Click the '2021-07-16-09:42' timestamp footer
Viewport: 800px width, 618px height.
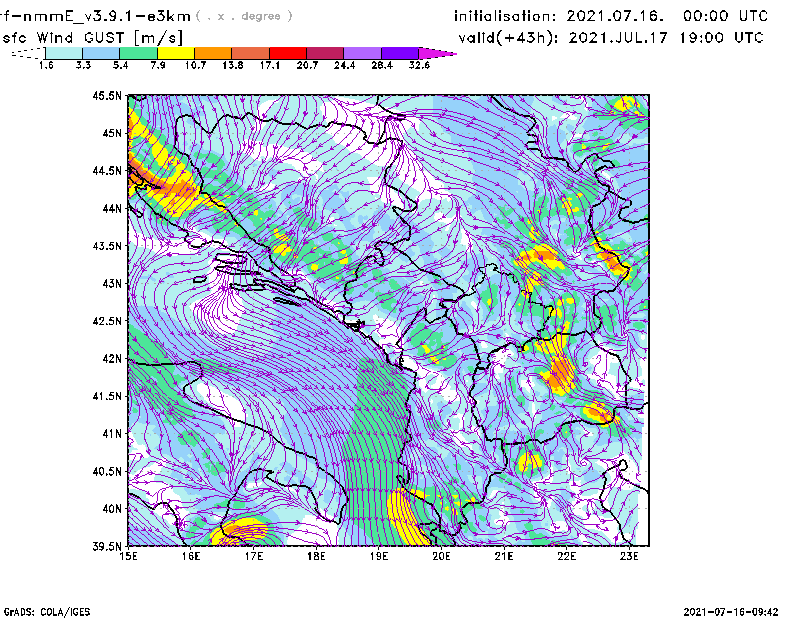(x=731, y=612)
